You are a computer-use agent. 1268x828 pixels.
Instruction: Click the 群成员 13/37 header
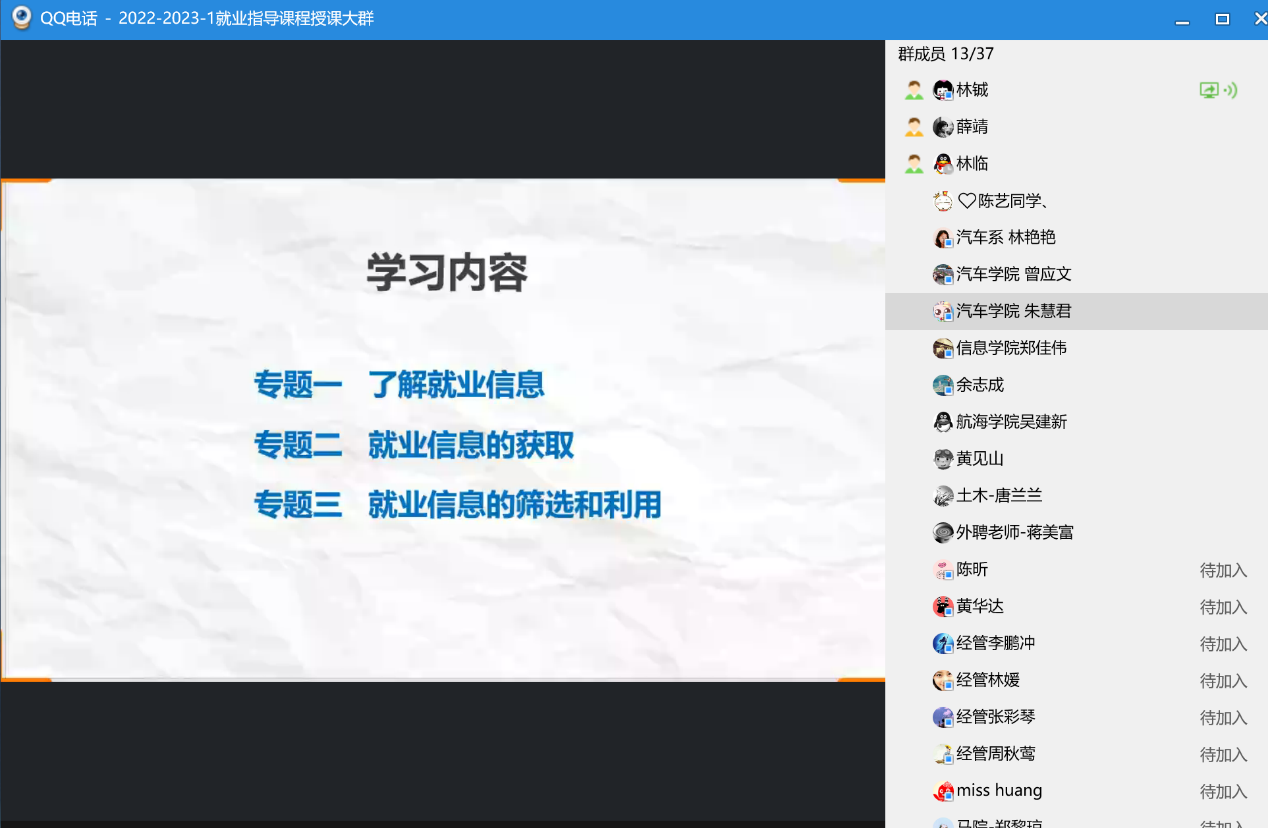(x=946, y=54)
